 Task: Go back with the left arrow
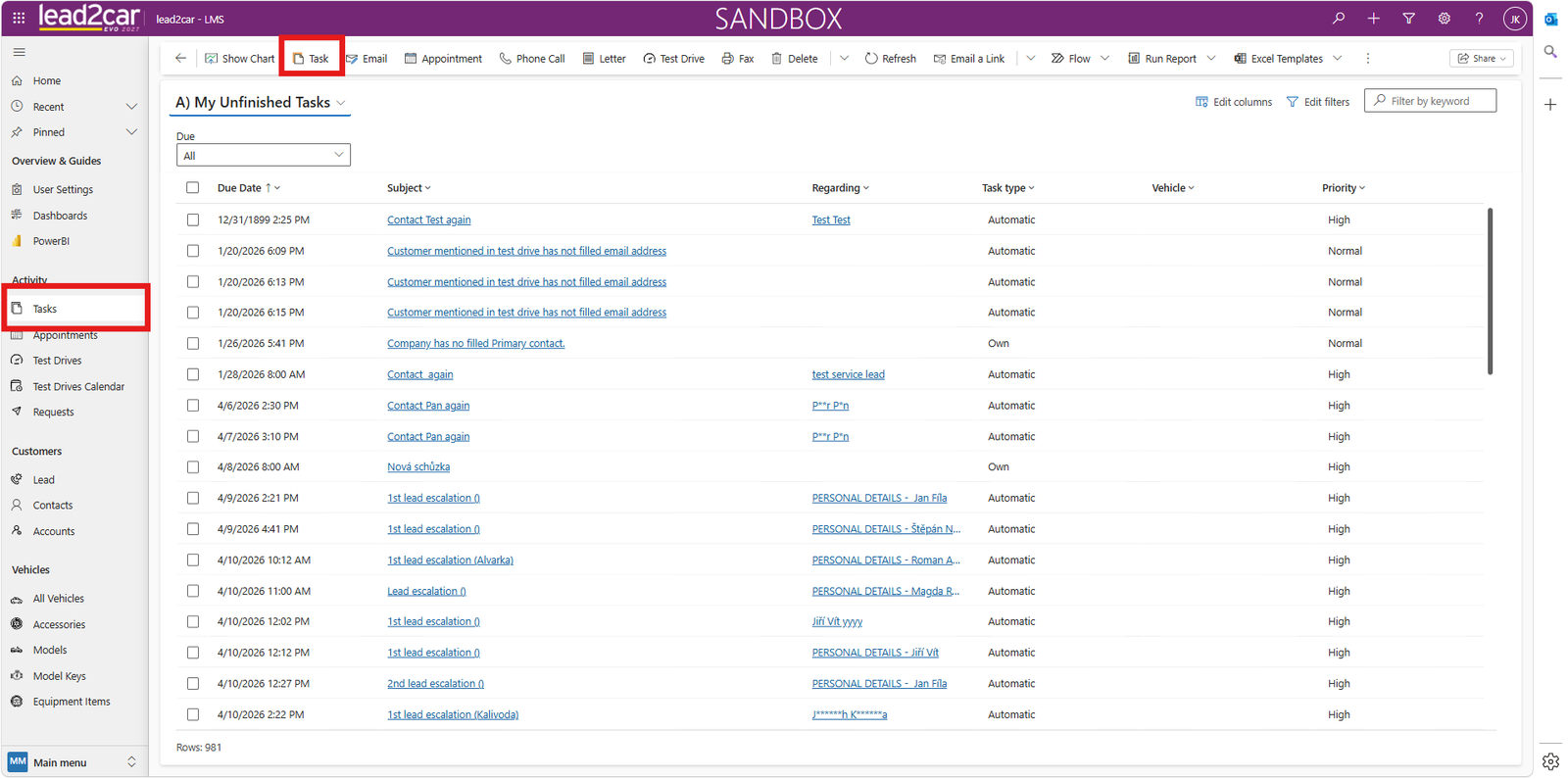click(x=180, y=58)
